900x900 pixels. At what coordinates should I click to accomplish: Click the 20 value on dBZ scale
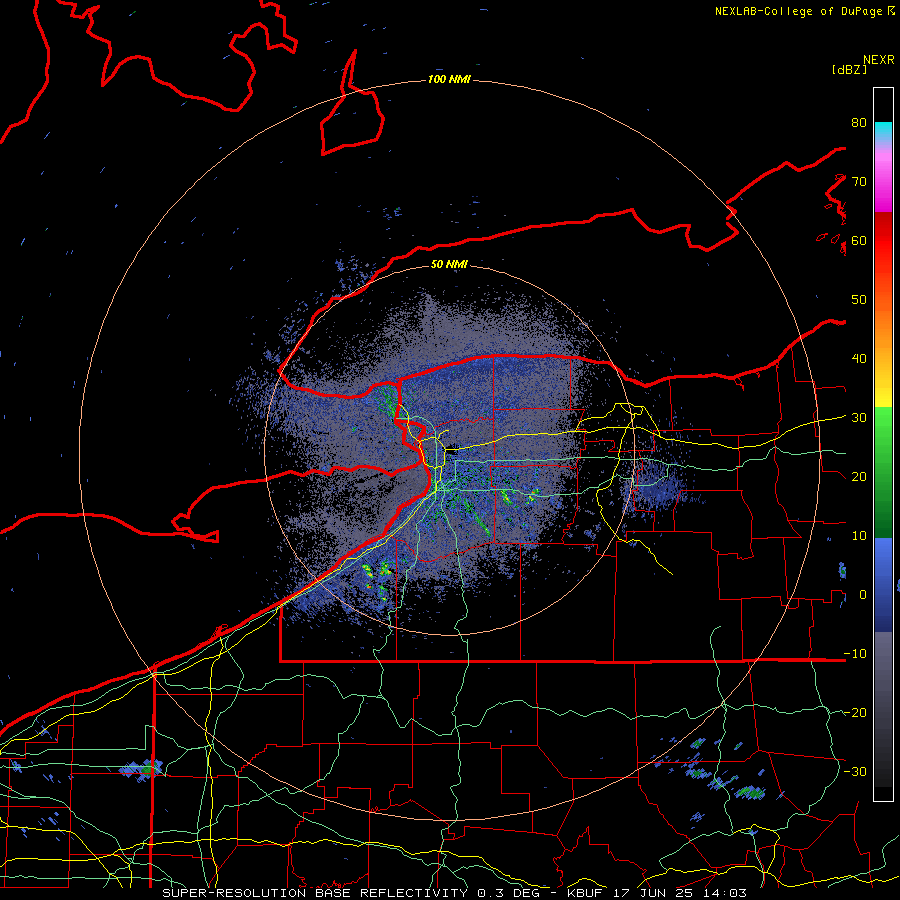[x=859, y=476]
